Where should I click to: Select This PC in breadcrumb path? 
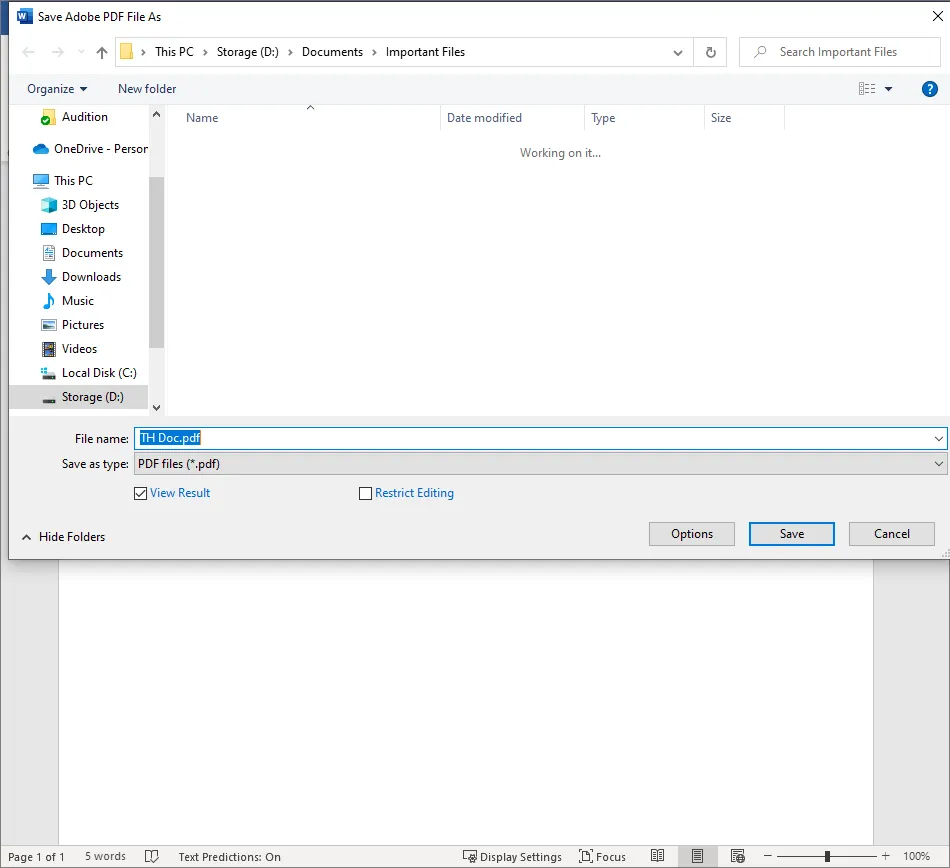[x=174, y=52]
